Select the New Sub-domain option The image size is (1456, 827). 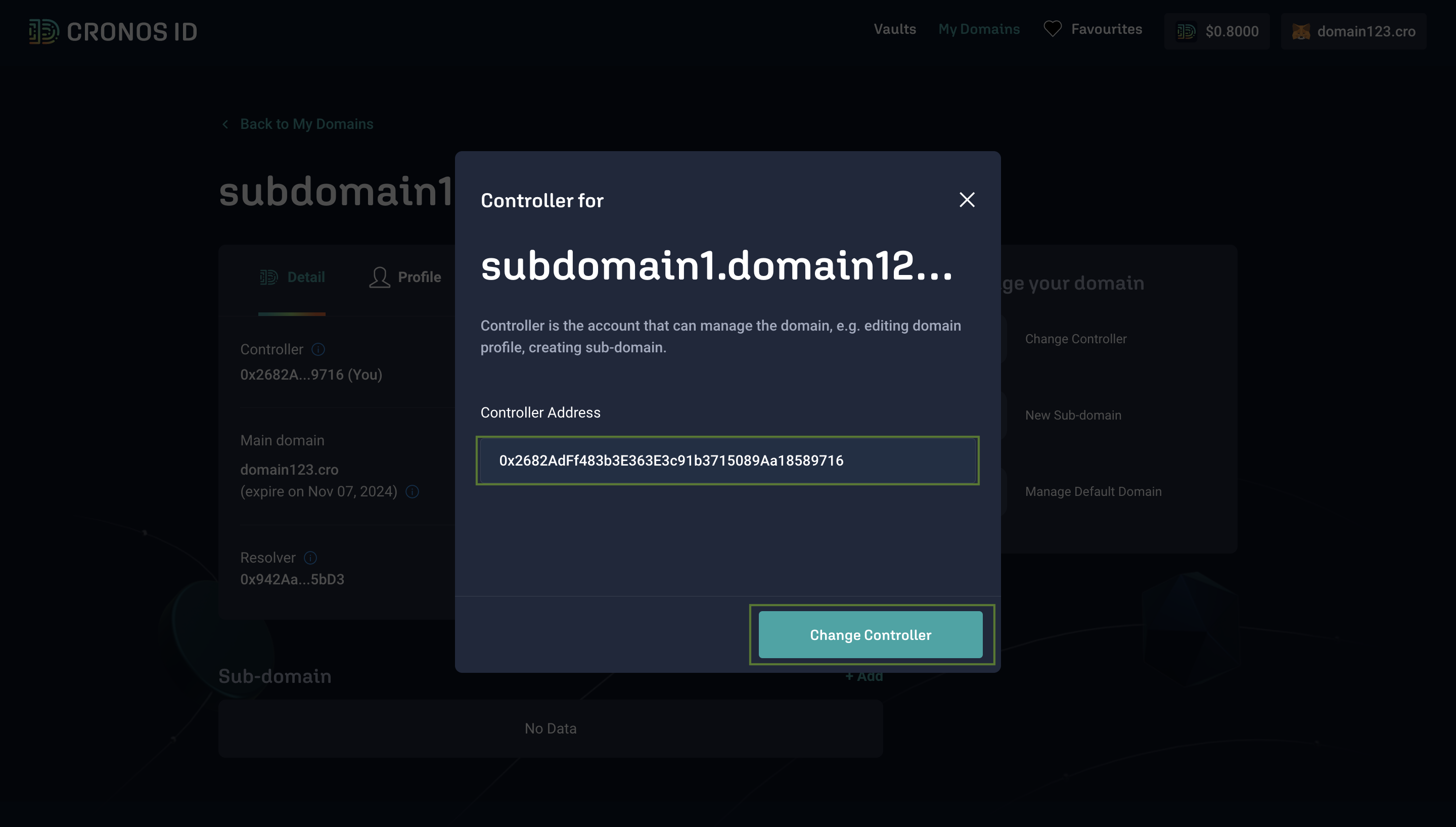1073,415
